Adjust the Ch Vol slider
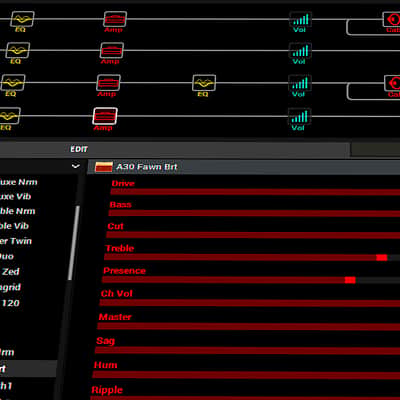This screenshot has width=400, height=400. [250, 303]
